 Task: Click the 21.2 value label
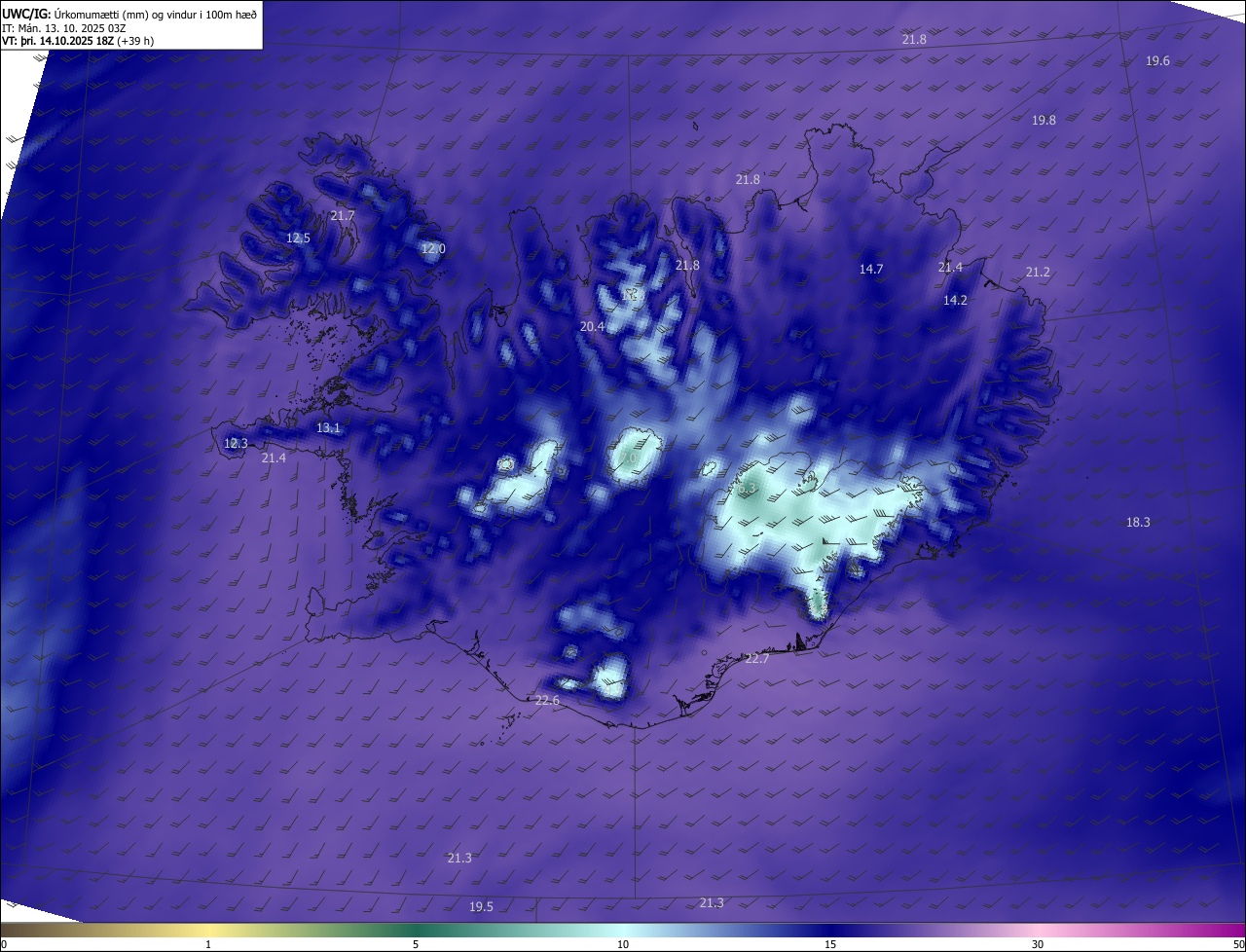coord(1038,273)
